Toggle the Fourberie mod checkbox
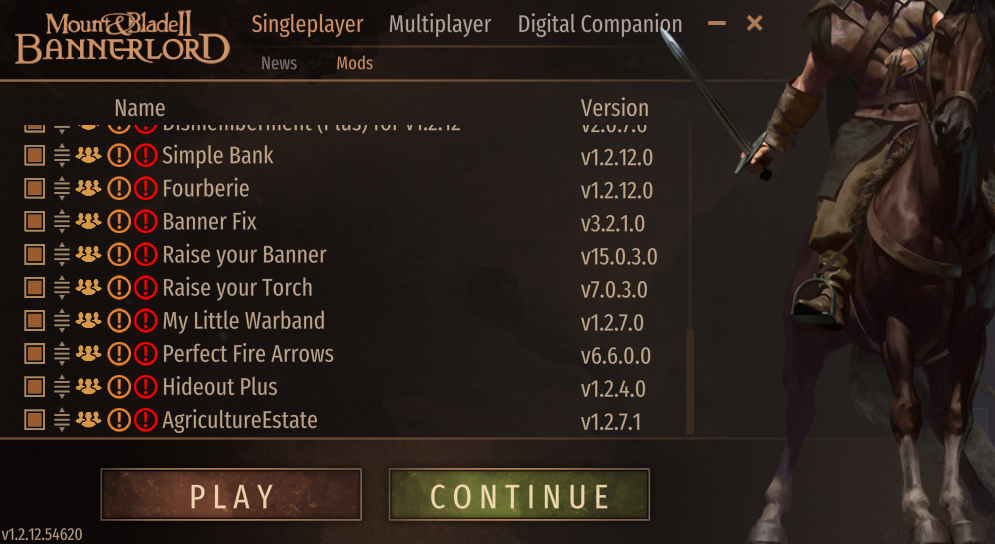The height and width of the screenshot is (544, 995). point(34,188)
